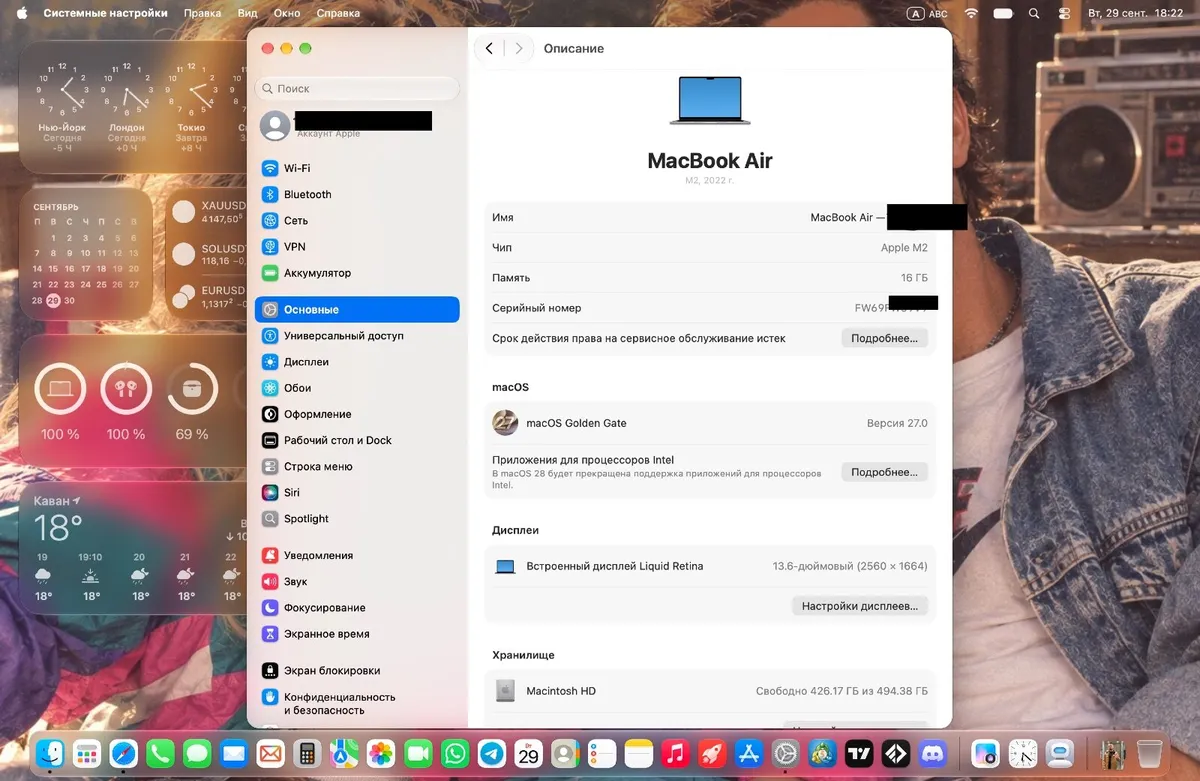Launch Discord from the Dock
The image size is (1200, 781).
[932, 753]
